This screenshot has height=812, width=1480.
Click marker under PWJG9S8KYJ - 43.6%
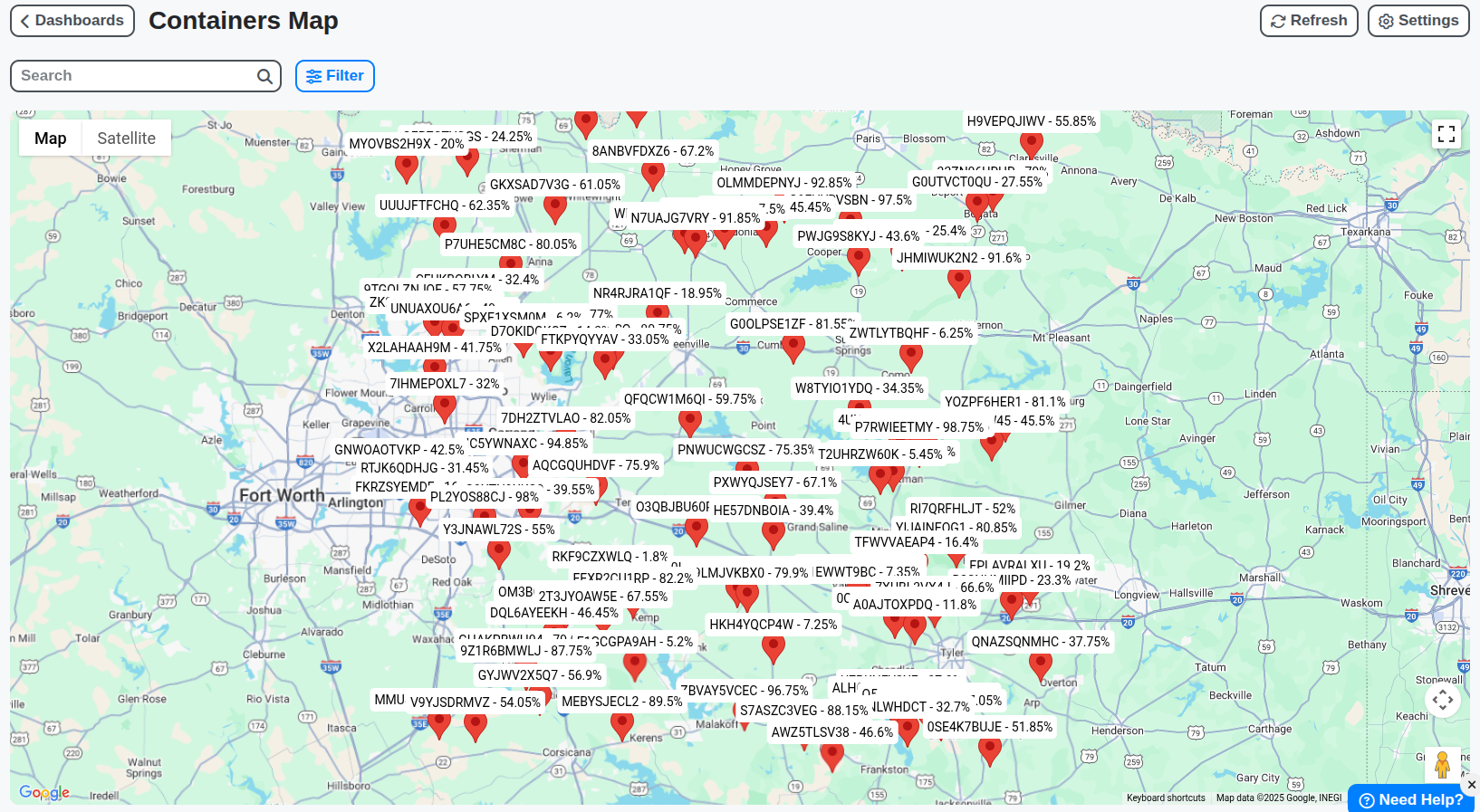(859, 261)
